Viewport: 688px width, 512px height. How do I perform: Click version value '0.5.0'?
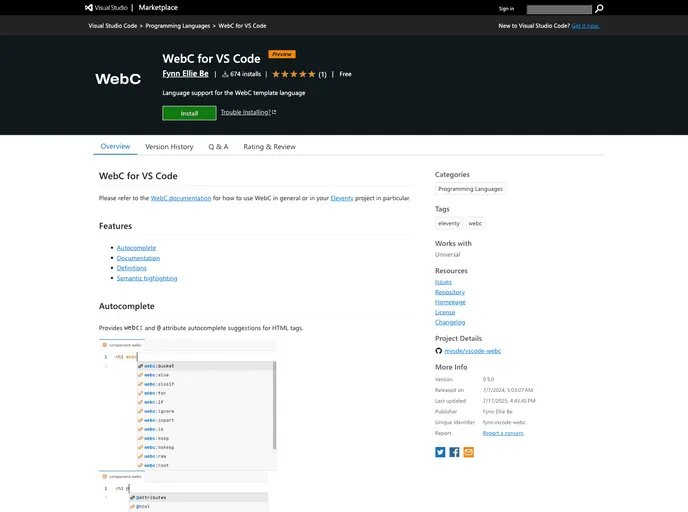(488, 379)
